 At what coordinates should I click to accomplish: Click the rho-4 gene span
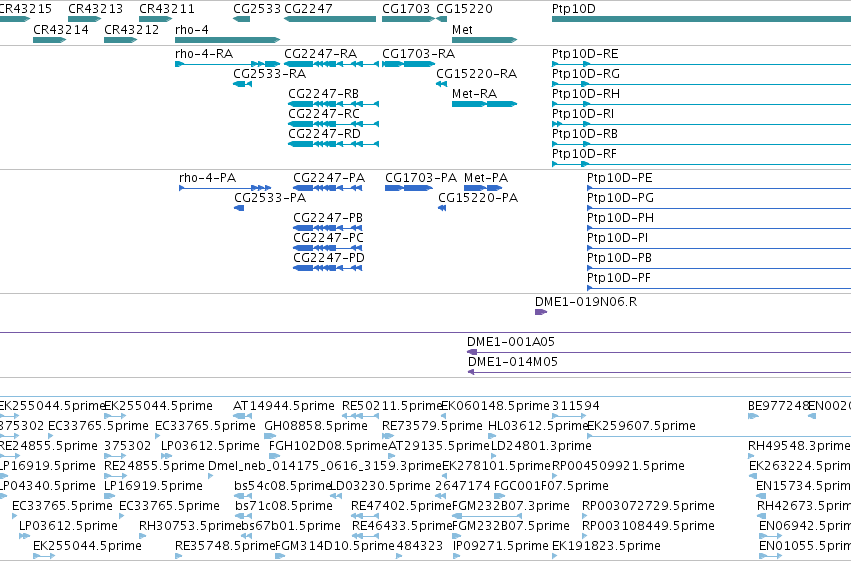click(x=227, y=40)
